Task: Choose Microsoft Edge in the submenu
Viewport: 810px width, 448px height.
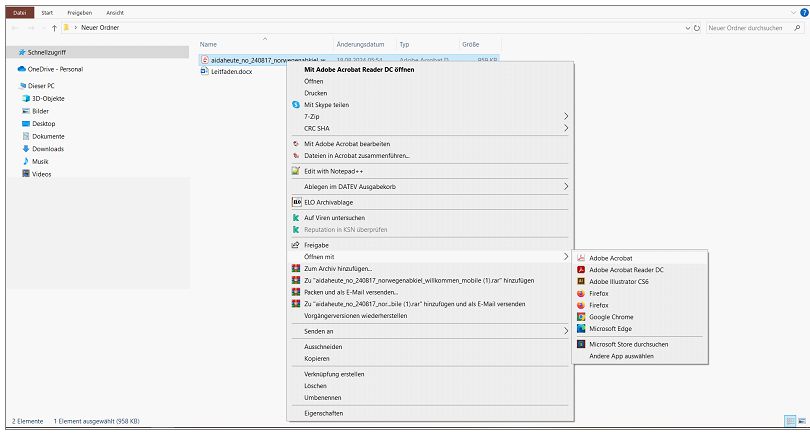Action: coord(611,328)
